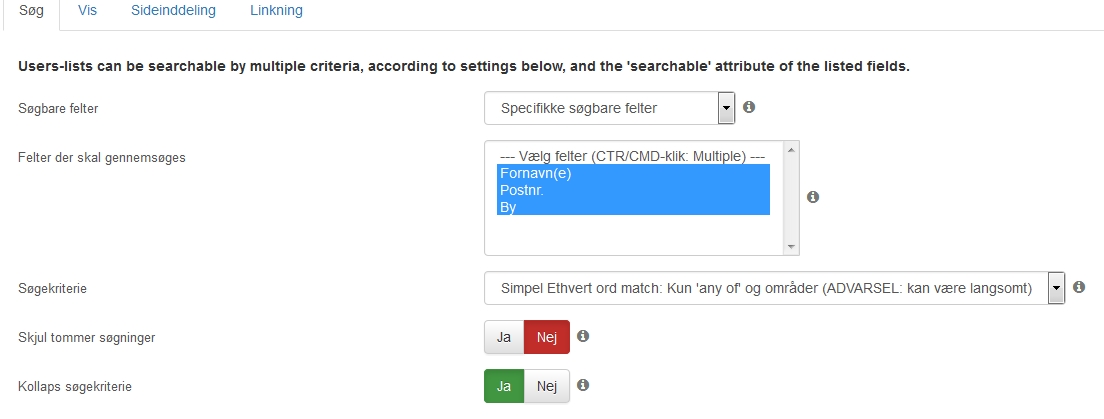Expand the Søgekriterie dropdown arrow
The width and height of the screenshot is (1104, 419).
coord(1056,288)
